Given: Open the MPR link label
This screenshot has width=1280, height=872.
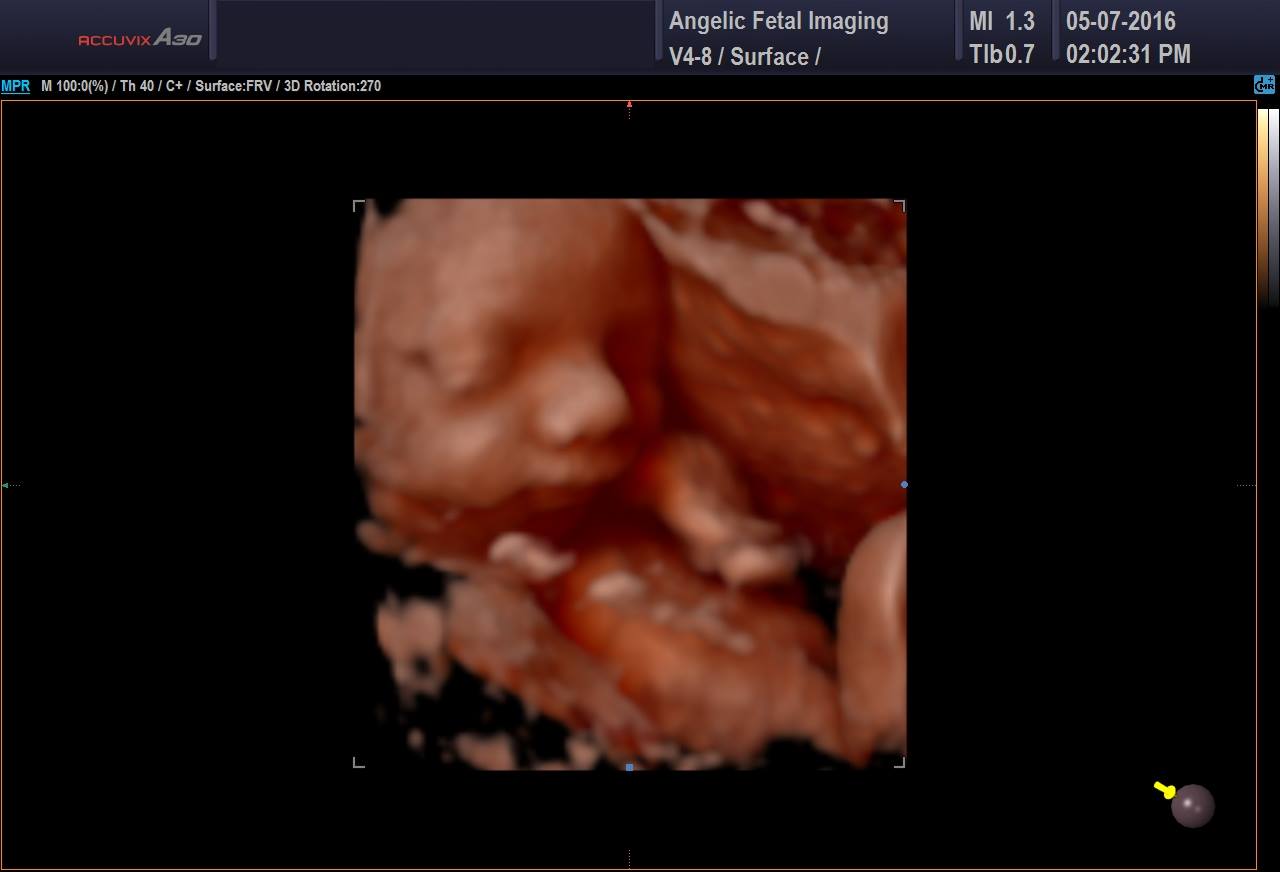Looking at the screenshot, I should pos(15,86).
